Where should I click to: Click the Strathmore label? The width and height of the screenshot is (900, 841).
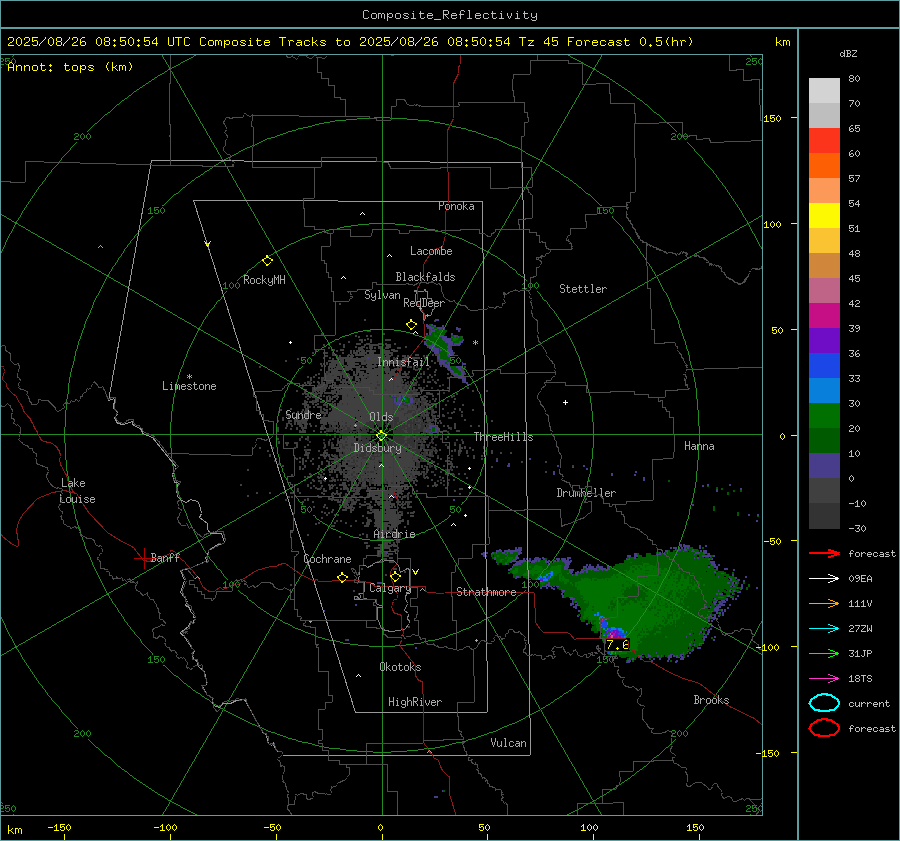pyautogui.click(x=486, y=592)
